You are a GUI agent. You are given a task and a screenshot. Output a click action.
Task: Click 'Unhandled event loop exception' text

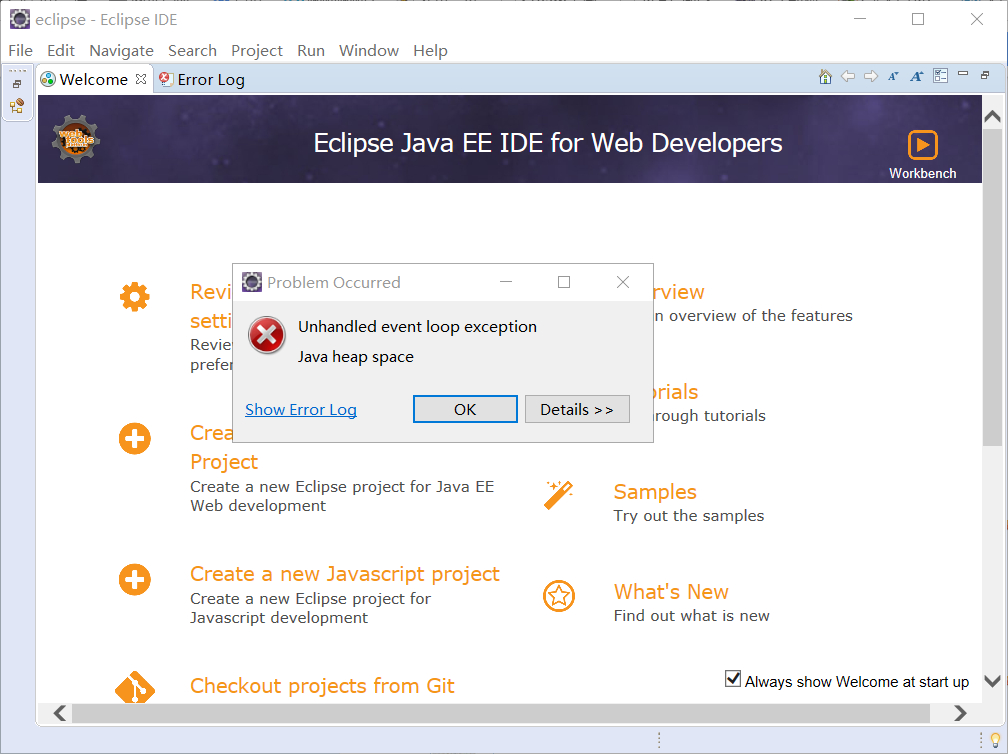417,327
